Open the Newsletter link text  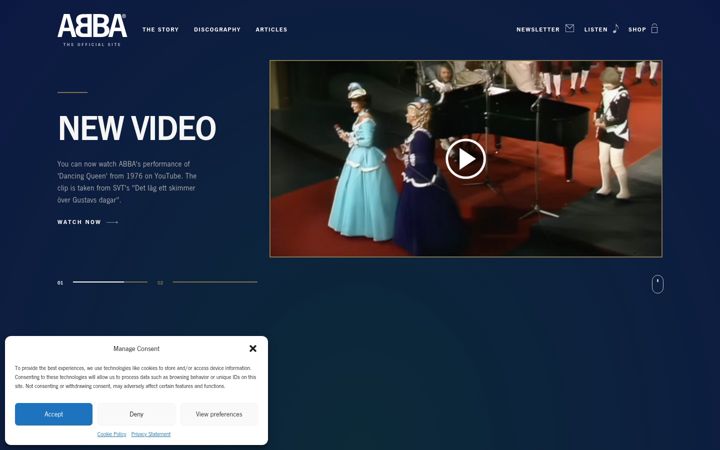tap(538, 29)
